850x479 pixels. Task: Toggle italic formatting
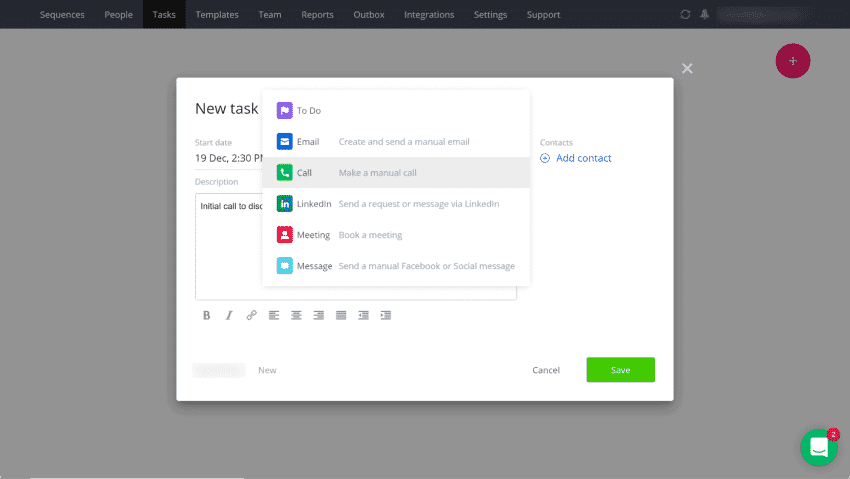click(229, 315)
